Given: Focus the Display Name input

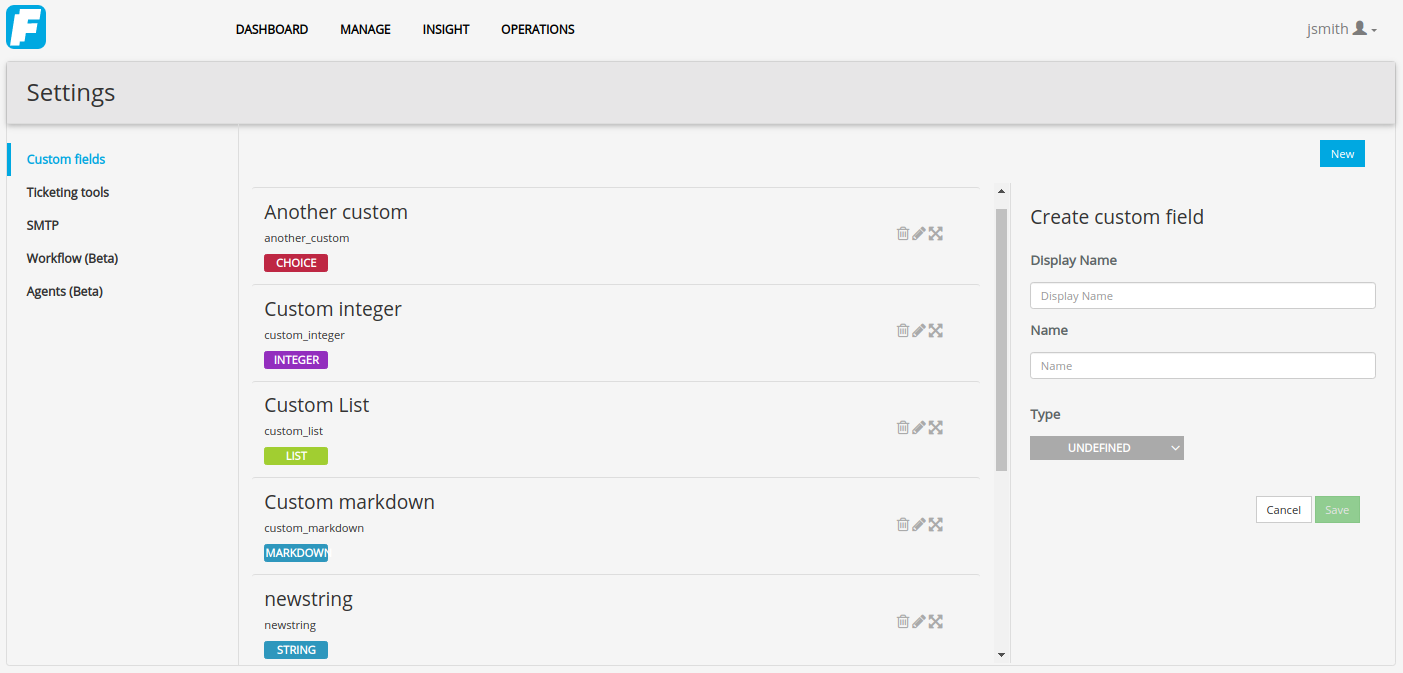Looking at the screenshot, I should pos(1203,296).
